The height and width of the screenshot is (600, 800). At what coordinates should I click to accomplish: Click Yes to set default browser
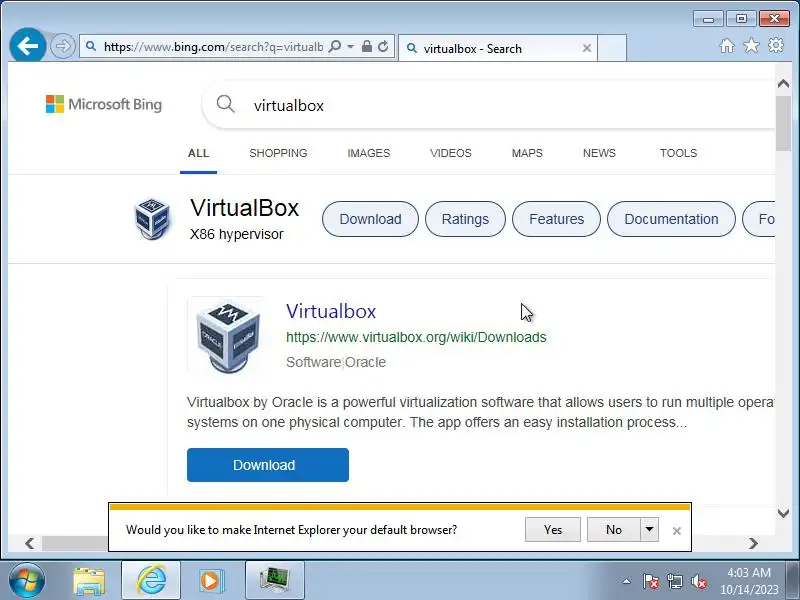(553, 530)
